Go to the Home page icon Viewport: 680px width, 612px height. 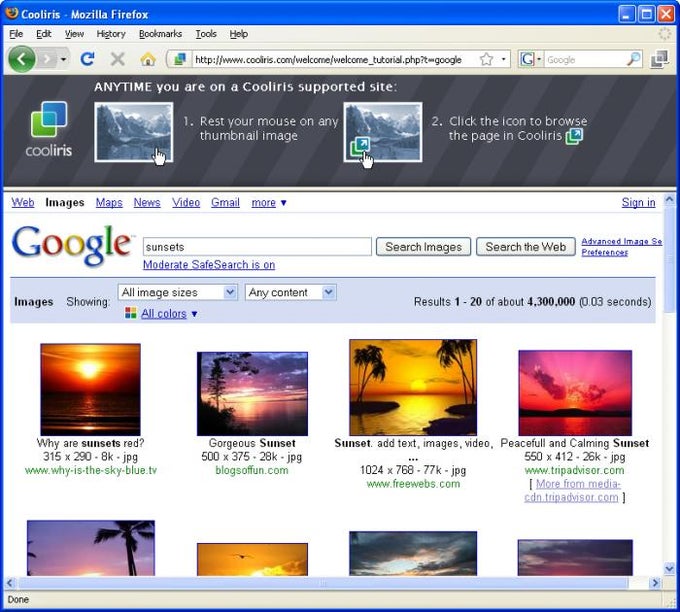click(x=147, y=60)
